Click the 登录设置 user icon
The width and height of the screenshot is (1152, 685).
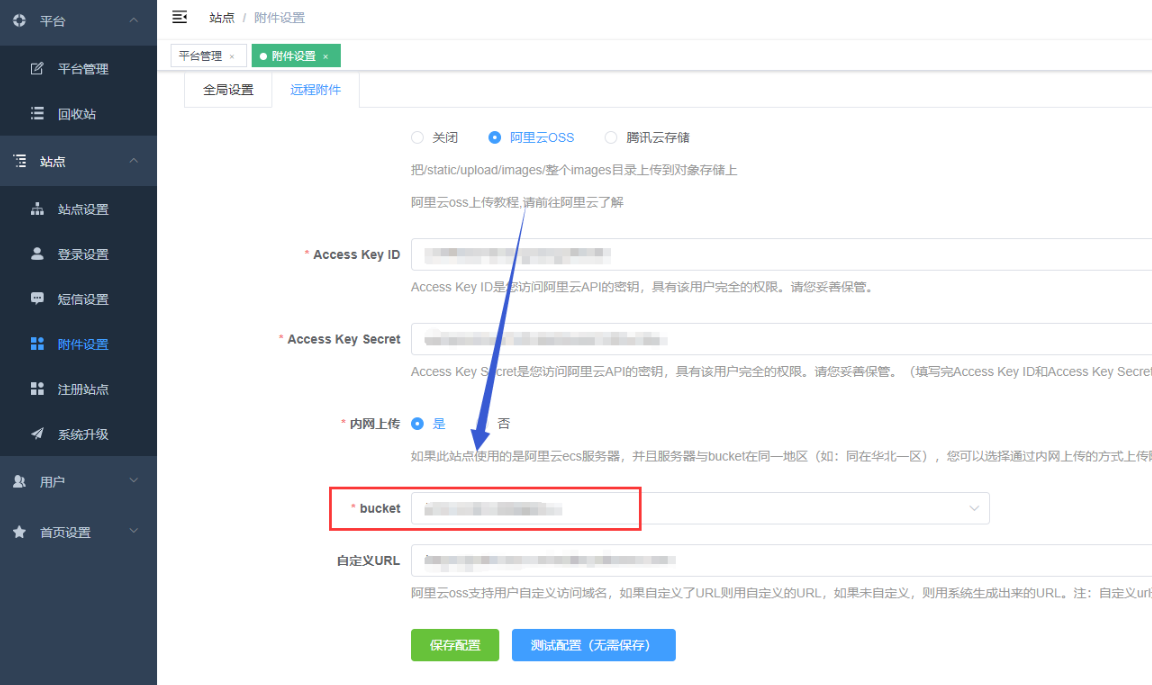click(x=38, y=254)
